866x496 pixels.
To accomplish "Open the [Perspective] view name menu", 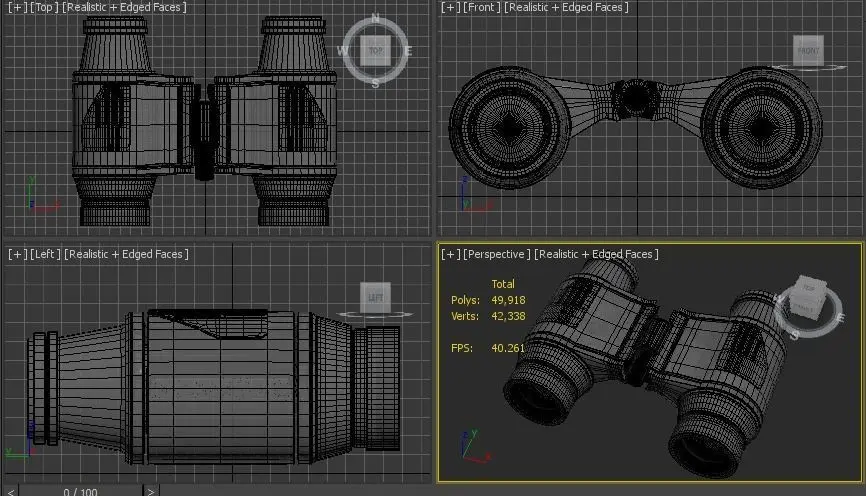I will (497, 254).
